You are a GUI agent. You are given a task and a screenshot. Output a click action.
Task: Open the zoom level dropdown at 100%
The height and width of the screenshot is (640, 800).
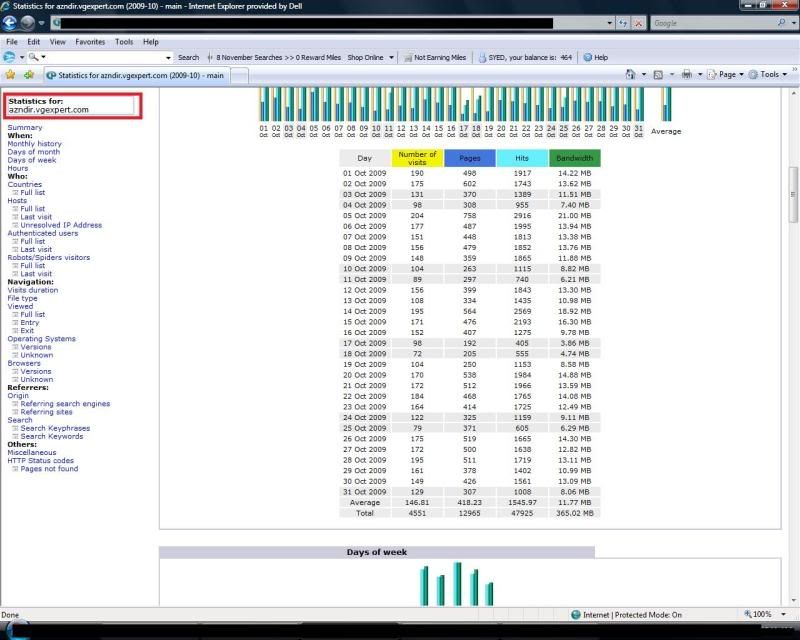(766, 614)
